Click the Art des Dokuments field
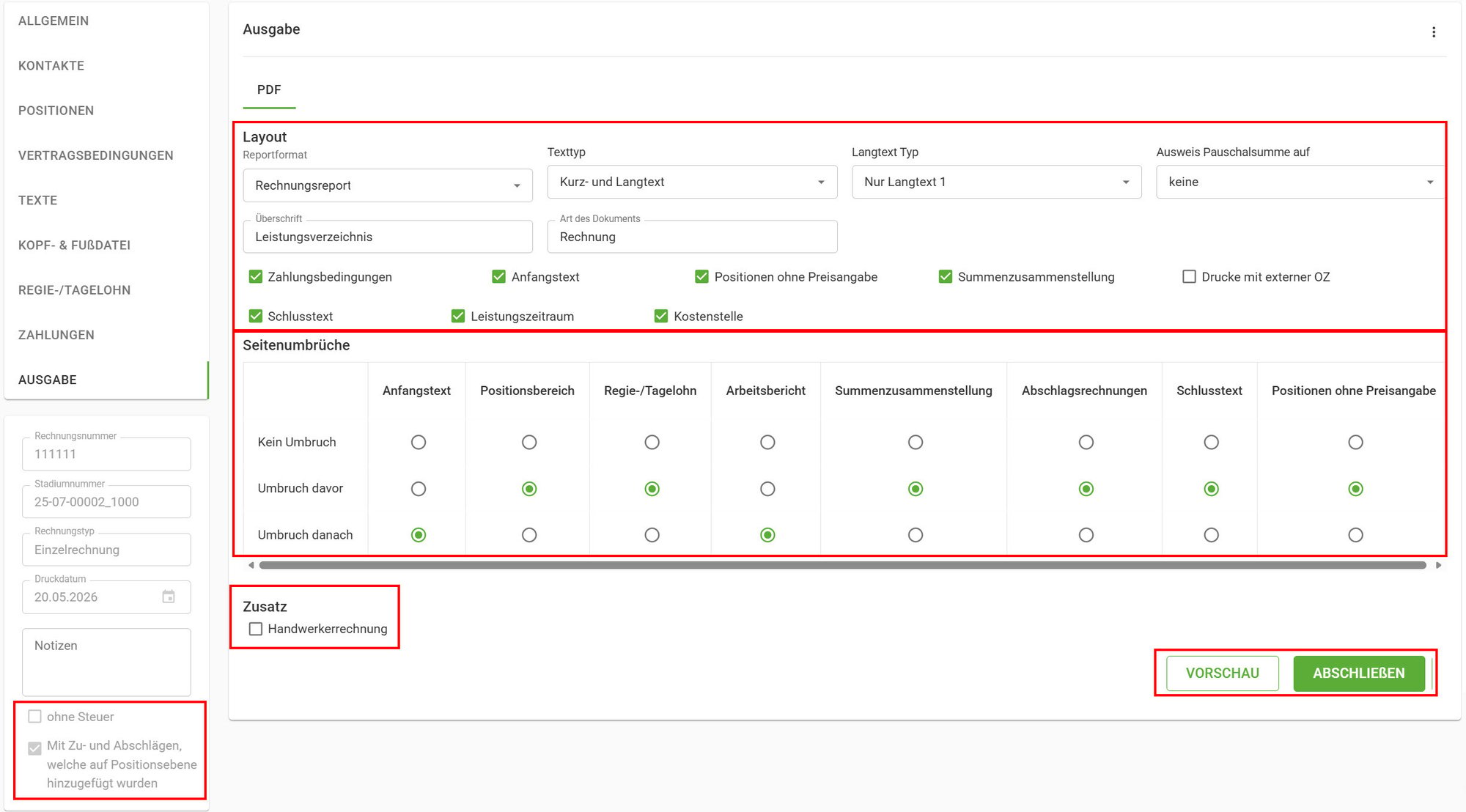Screen dimensions: 1466x812 point(692,237)
